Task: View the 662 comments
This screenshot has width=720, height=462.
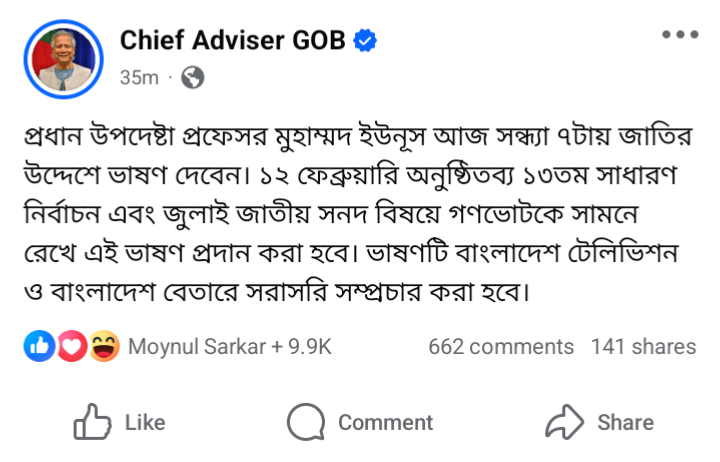Action: 501,347
